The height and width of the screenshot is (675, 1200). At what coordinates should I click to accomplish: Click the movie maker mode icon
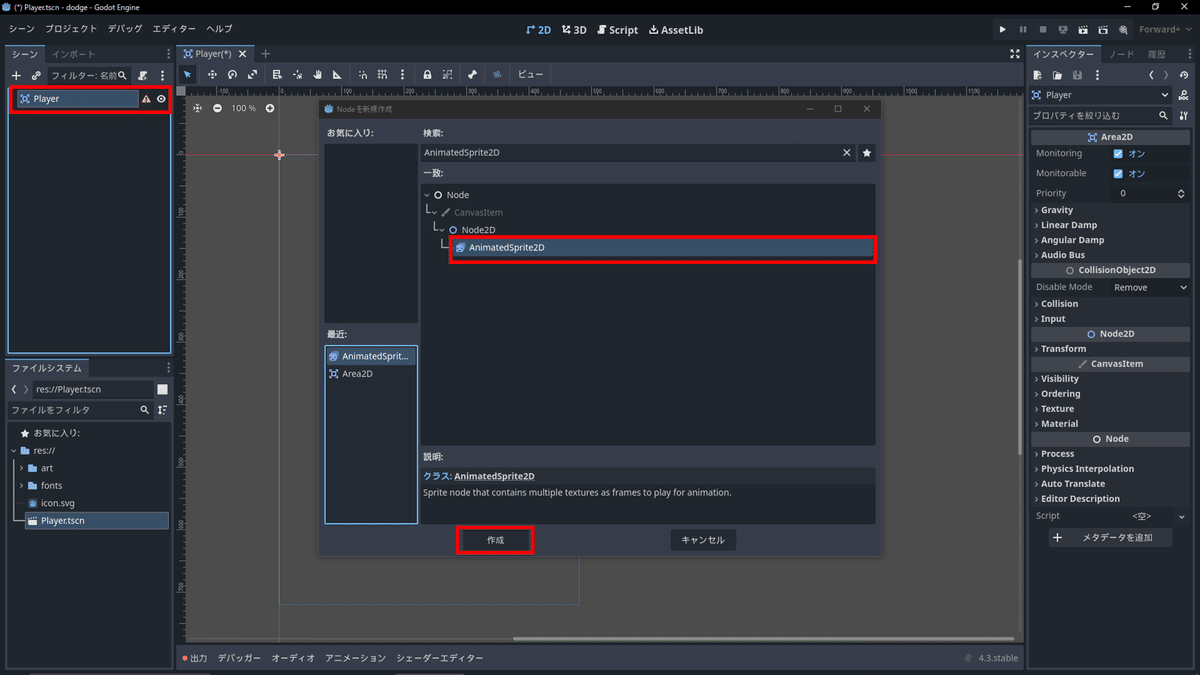tap(1124, 30)
